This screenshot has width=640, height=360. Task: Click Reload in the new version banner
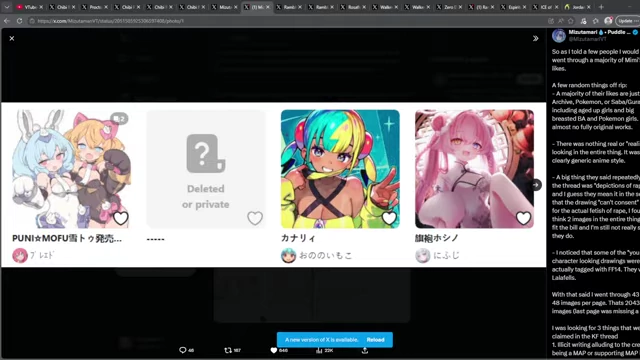(x=375, y=340)
